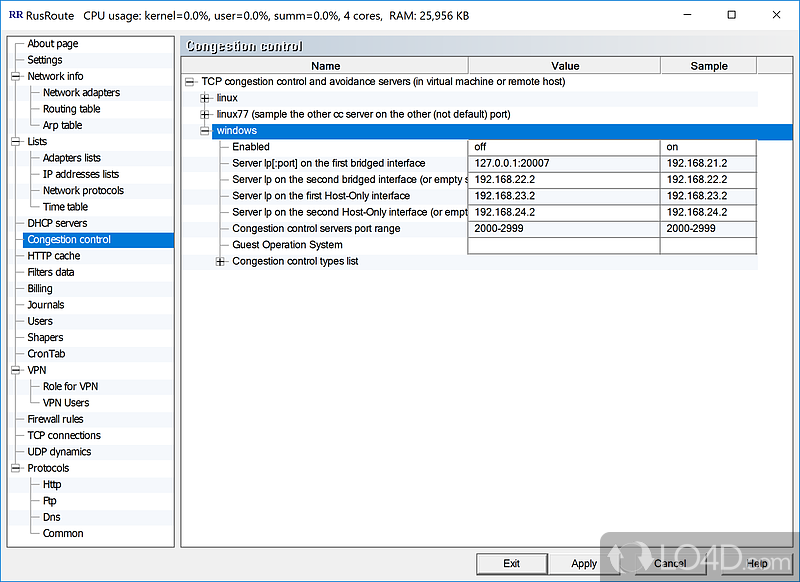800x582 pixels.
Task: Select the HTTP cache item
Action: pos(53,256)
